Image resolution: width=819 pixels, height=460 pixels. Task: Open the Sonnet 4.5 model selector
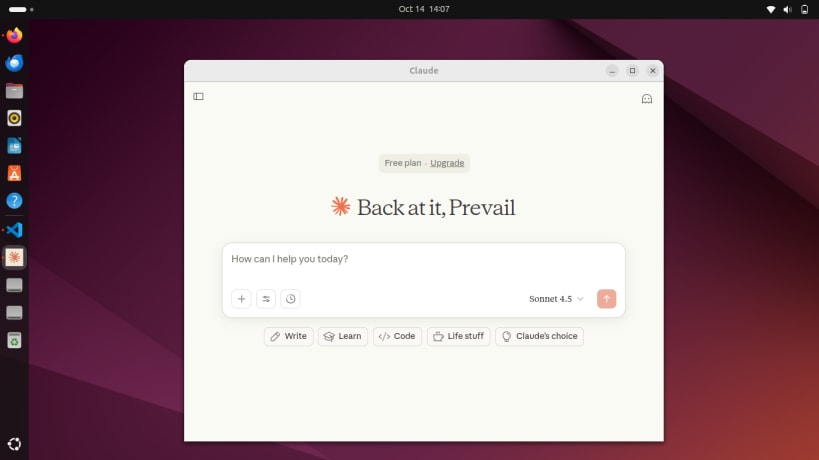(556, 299)
